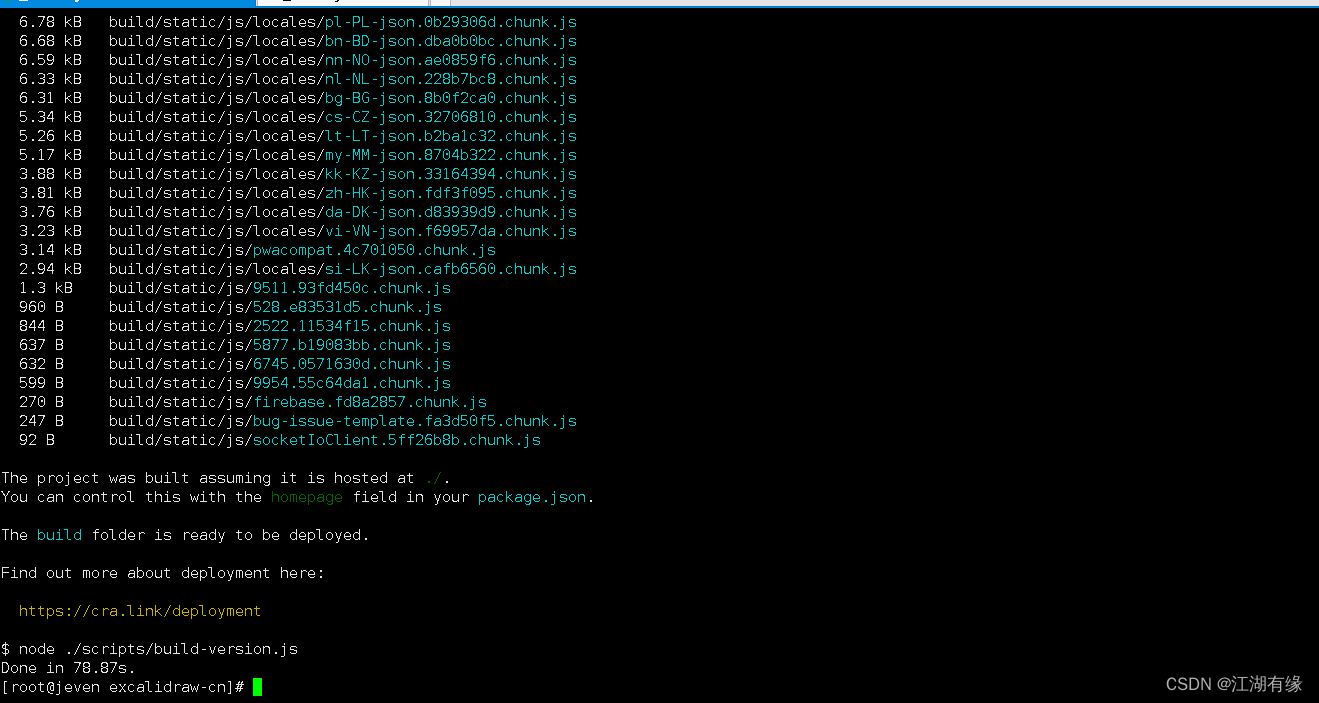Click the pl-PL-json.0b29306d.chunk.js file path
This screenshot has height=703, width=1319.
click(451, 22)
